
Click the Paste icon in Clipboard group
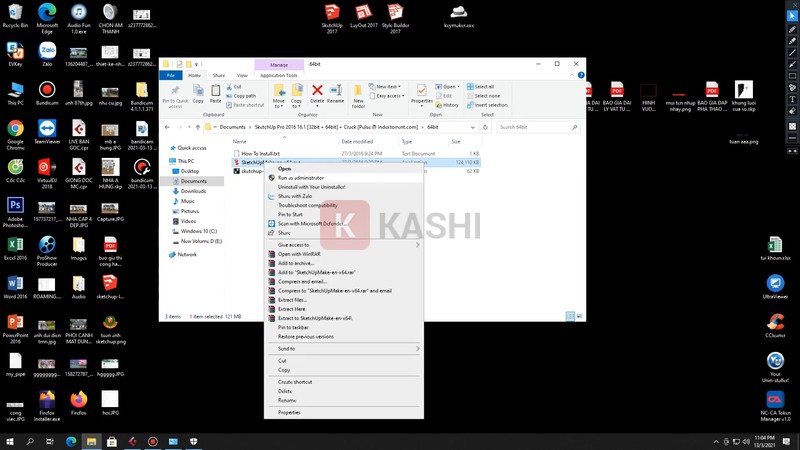click(x=216, y=94)
